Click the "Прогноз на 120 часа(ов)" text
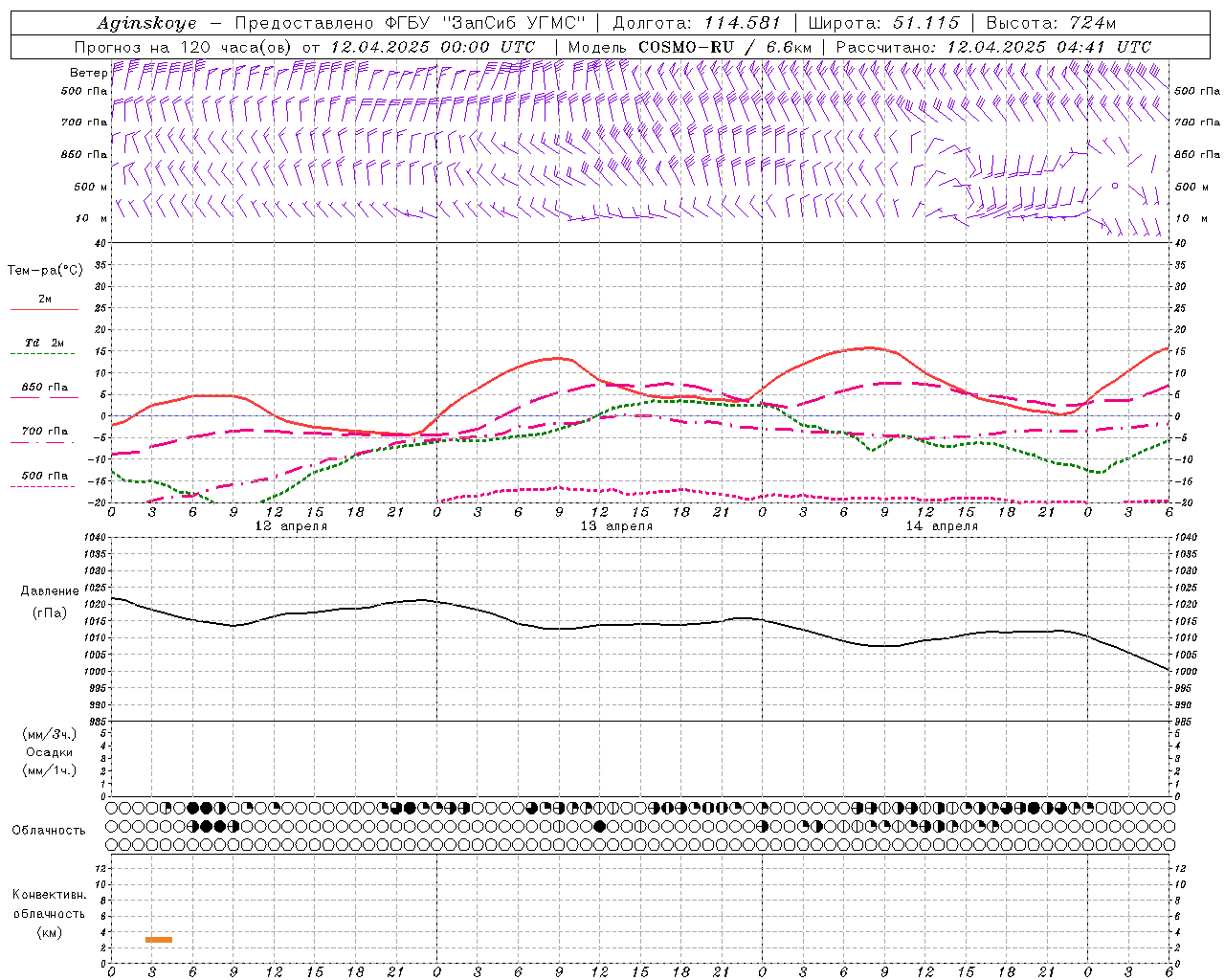Viewport: 1225px width, 980px height. [x=185, y=47]
